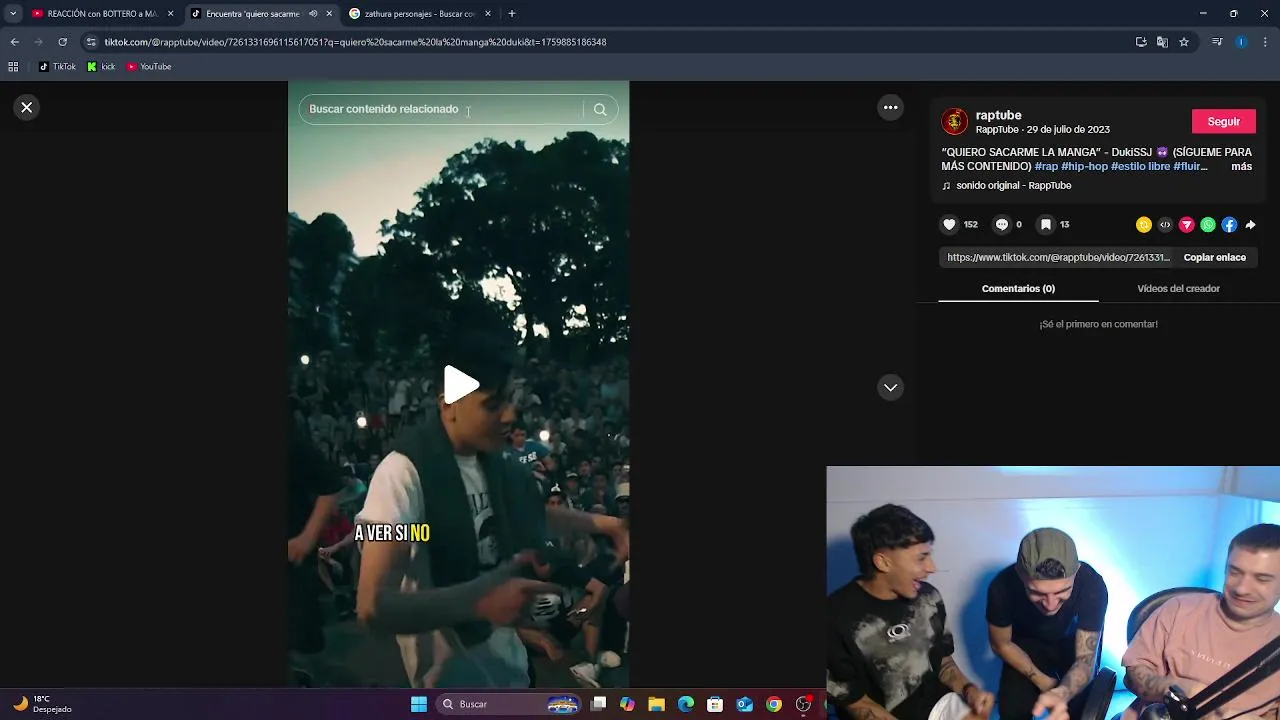
Task: Share the video to WhatsApp
Action: (x=1208, y=225)
